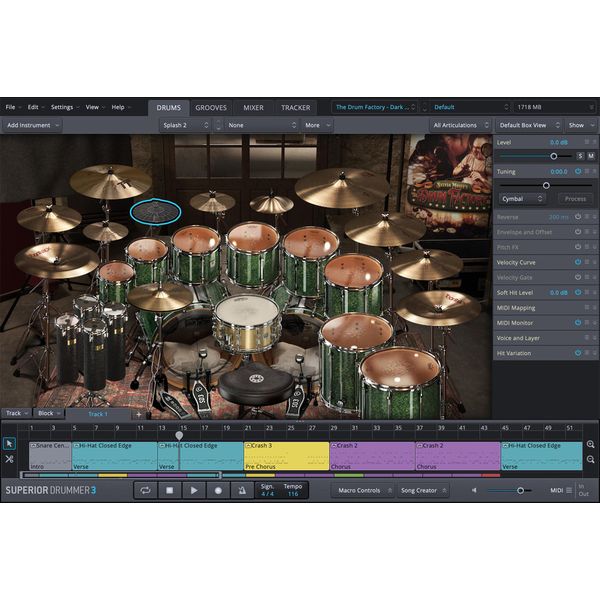Open MIDI Mapping section menu icon
The height and width of the screenshot is (600, 600).
pos(586,308)
